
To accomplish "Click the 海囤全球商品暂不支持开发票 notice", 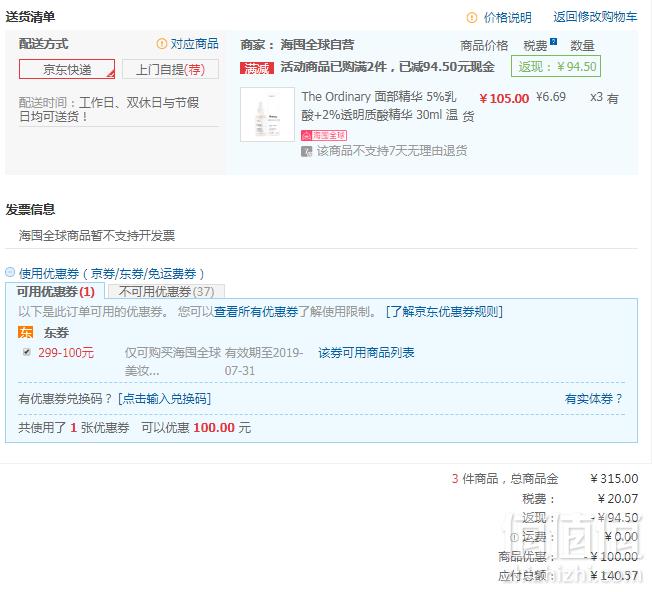I will [96, 236].
